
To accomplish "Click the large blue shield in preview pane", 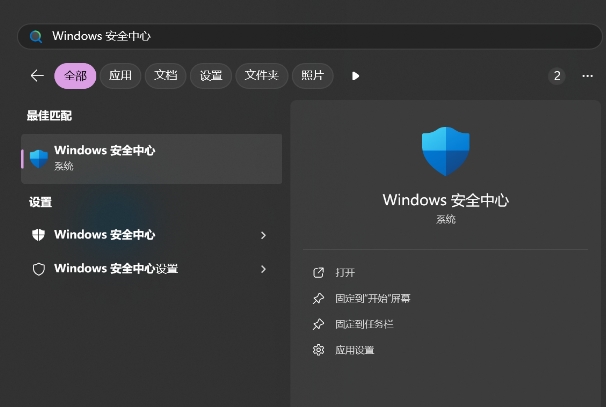I will [445, 151].
